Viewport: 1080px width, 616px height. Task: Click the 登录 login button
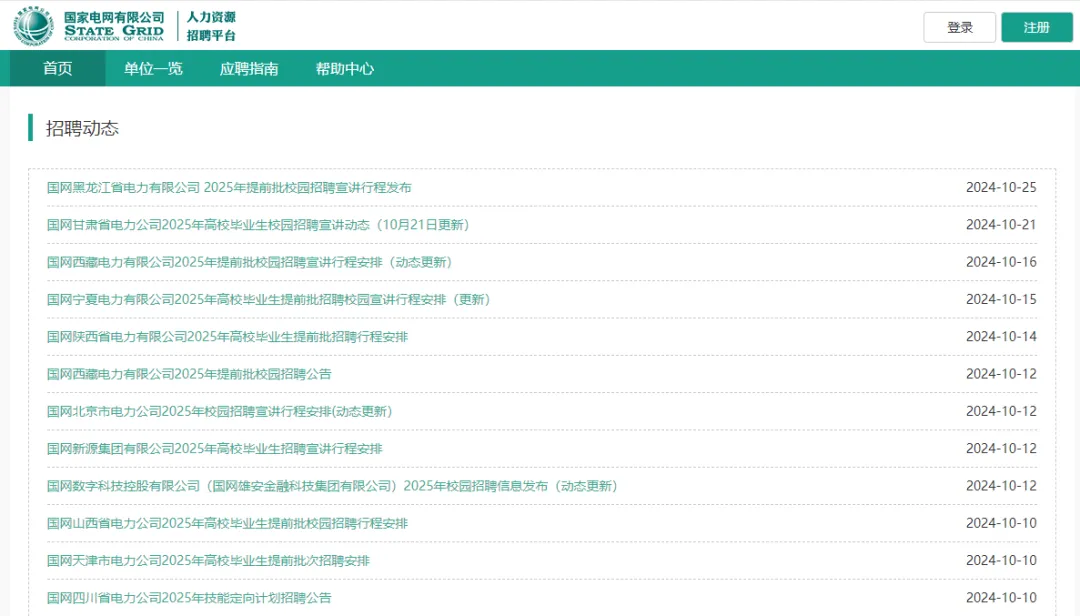pyautogui.click(x=959, y=28)
